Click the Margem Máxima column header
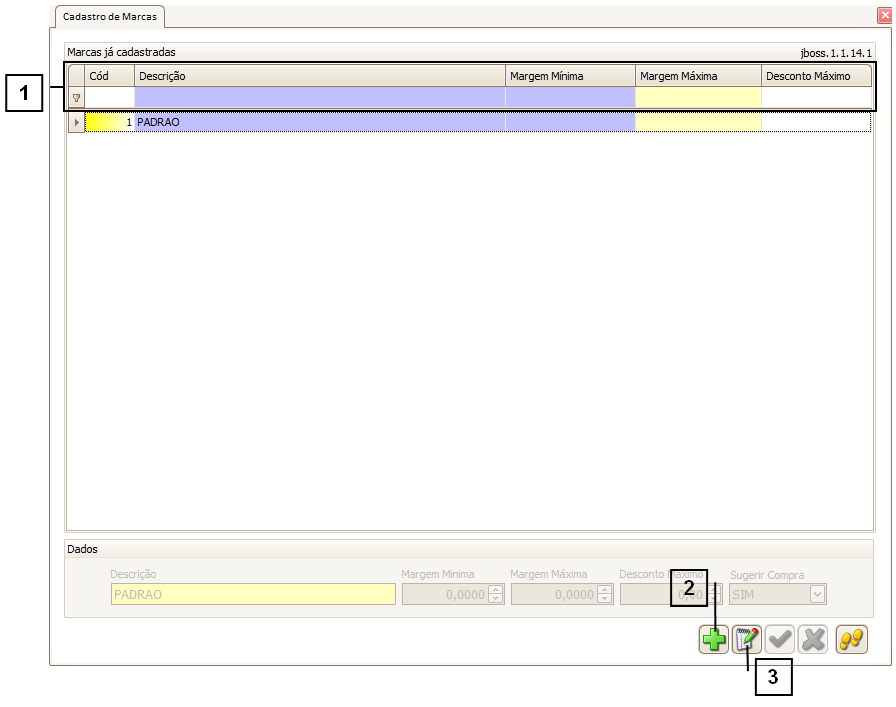Image resolution: width=896 pixels, height=707 pixels. 697,76
